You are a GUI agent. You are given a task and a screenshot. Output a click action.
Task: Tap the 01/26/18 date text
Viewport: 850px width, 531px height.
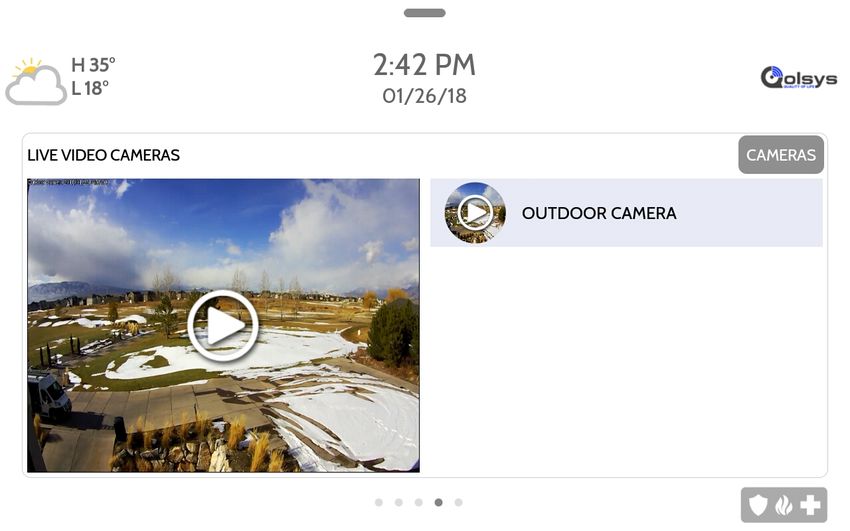424,96
